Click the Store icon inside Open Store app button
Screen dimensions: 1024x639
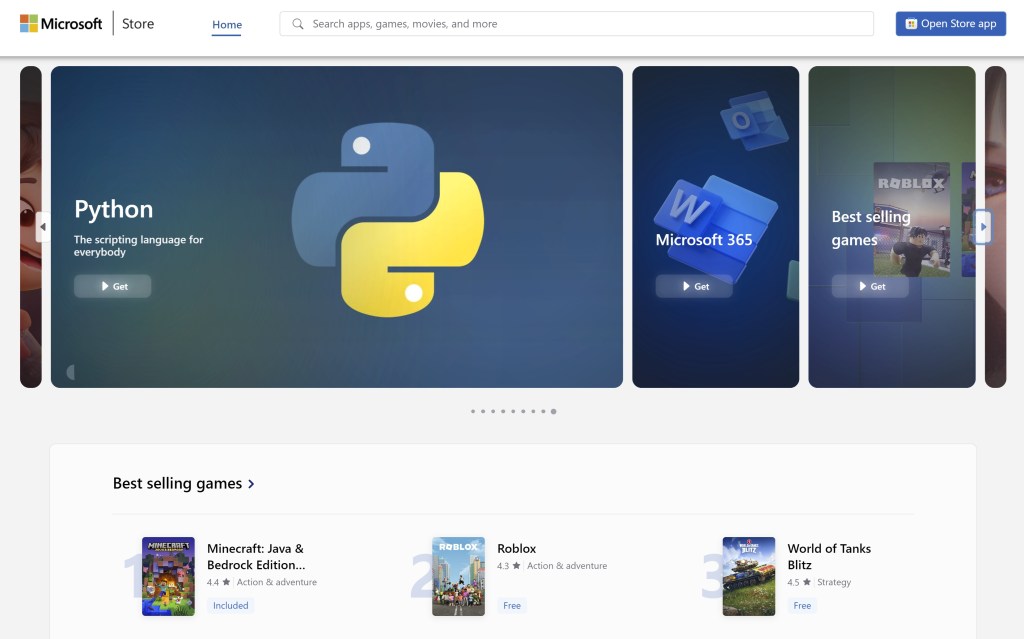(x=913, y=23)
